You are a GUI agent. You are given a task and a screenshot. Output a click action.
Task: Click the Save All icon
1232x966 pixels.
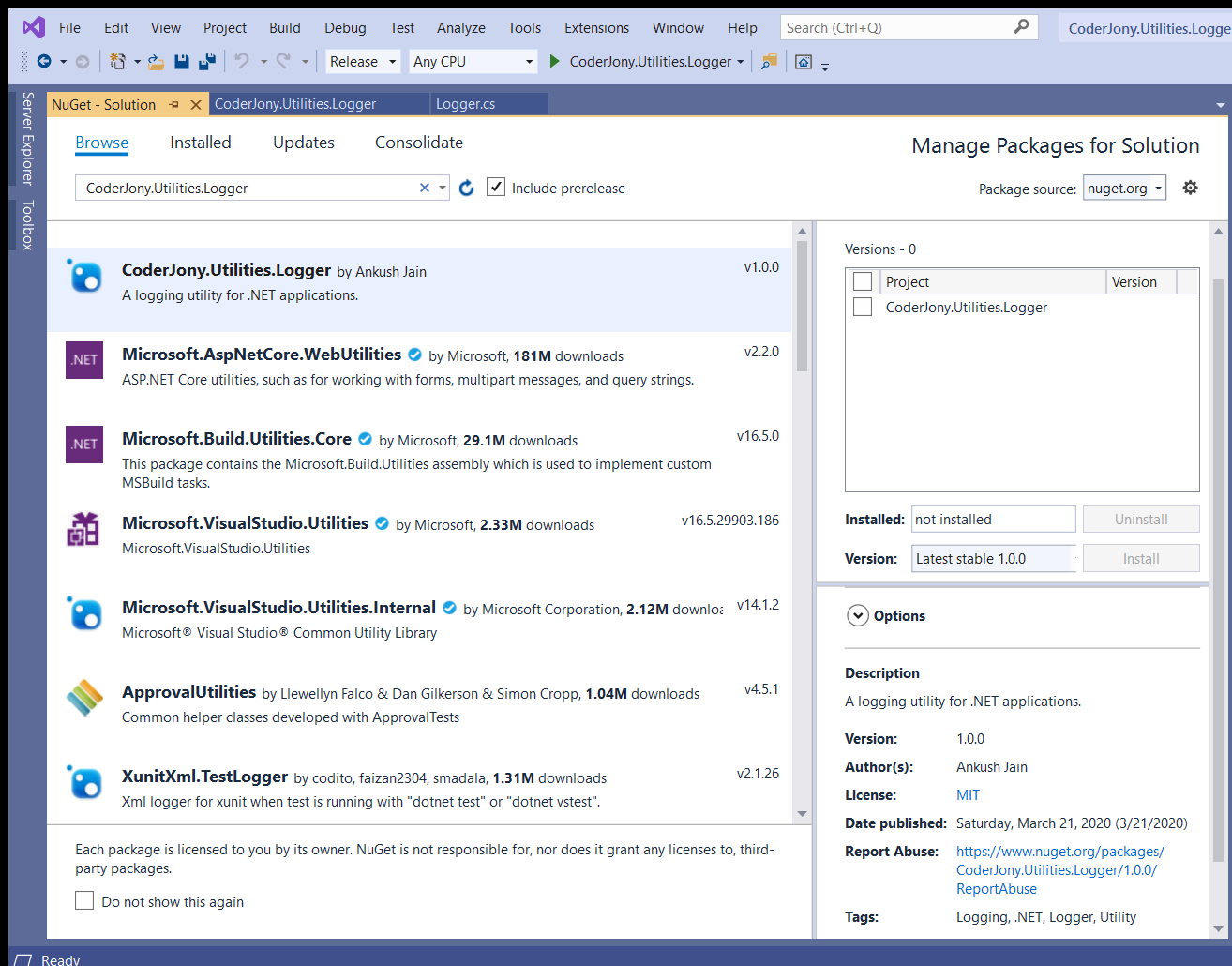[207, 62]
